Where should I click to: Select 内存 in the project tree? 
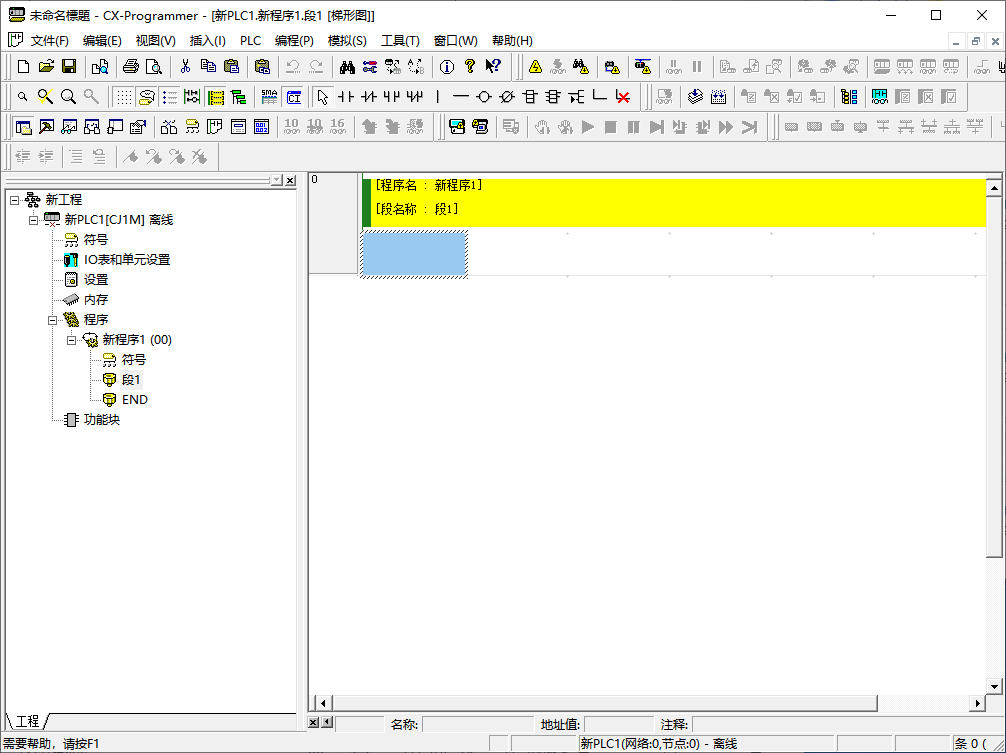coord(96,300)
